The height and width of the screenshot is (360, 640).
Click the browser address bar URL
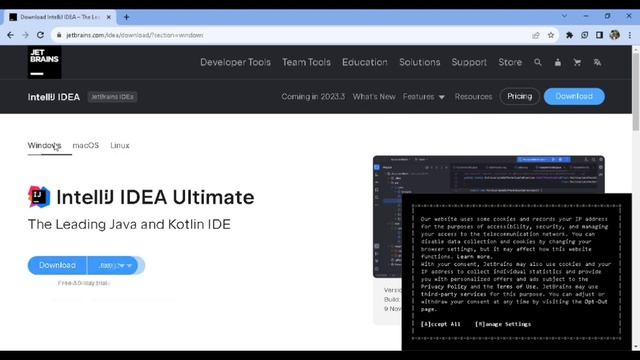135,35
